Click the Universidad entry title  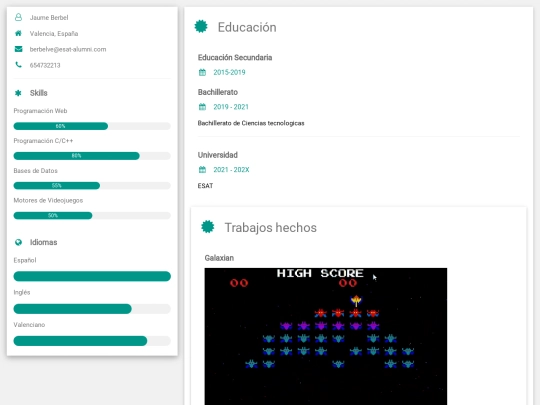point(218,155)
